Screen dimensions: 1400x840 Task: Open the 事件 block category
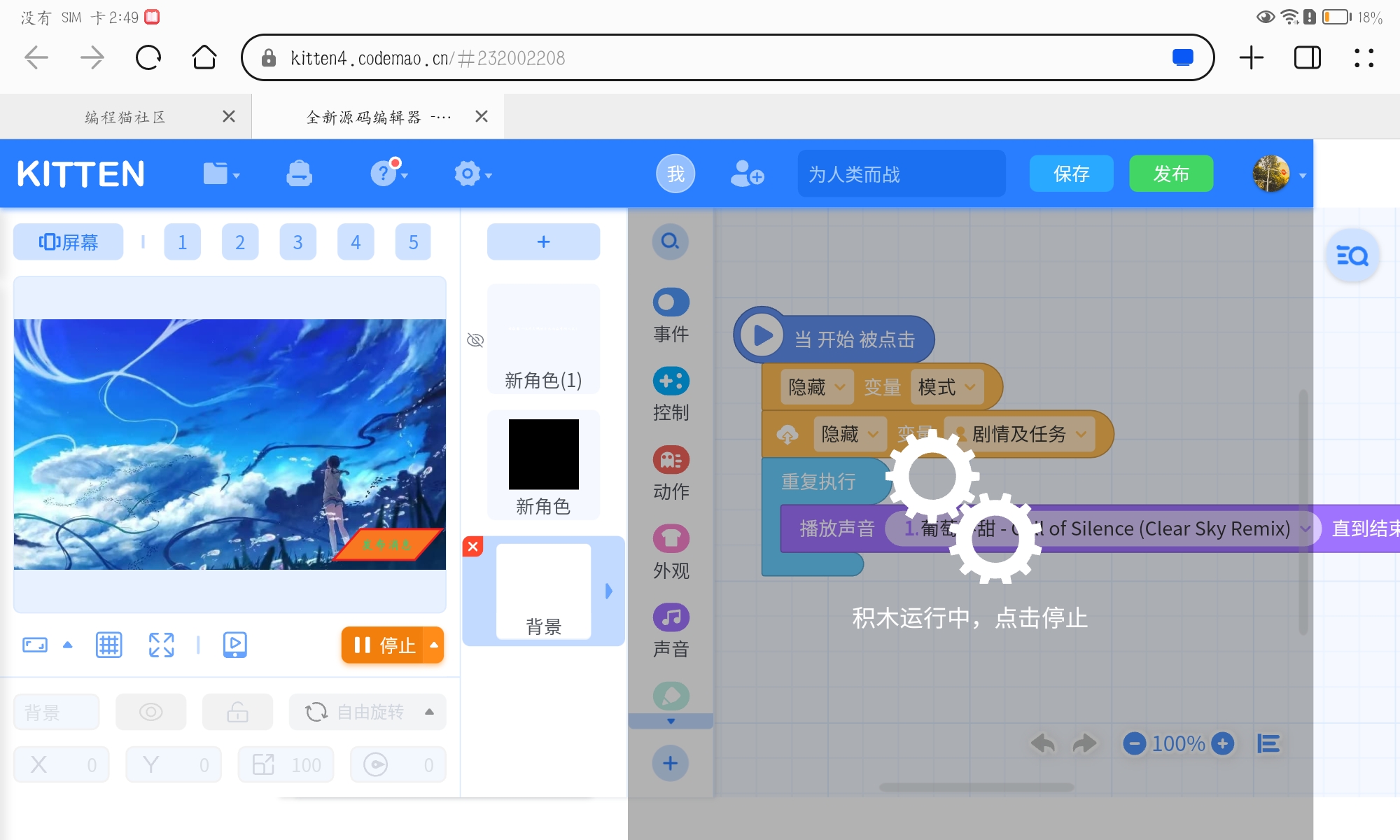(x=671, y=316)
